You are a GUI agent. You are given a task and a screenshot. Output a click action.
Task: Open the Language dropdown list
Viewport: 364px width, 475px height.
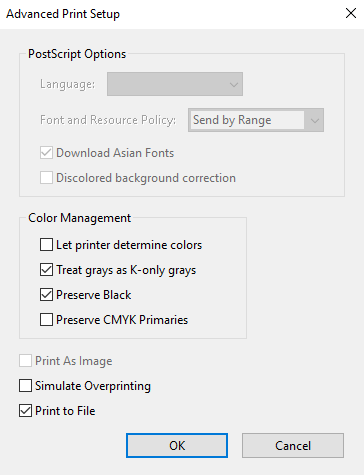pos(175,84)
